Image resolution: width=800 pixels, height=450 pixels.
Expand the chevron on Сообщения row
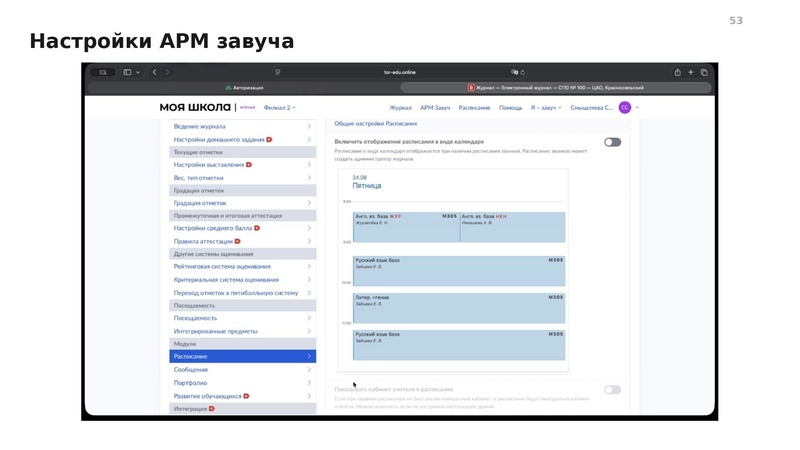[309, 369]
